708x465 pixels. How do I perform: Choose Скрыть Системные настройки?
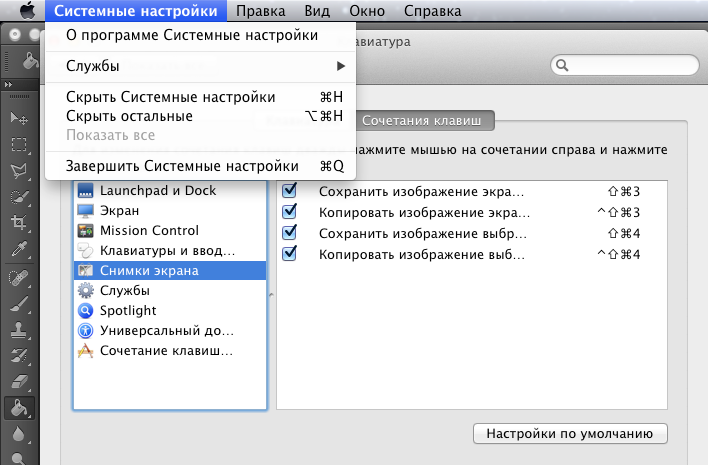point(200,97)
